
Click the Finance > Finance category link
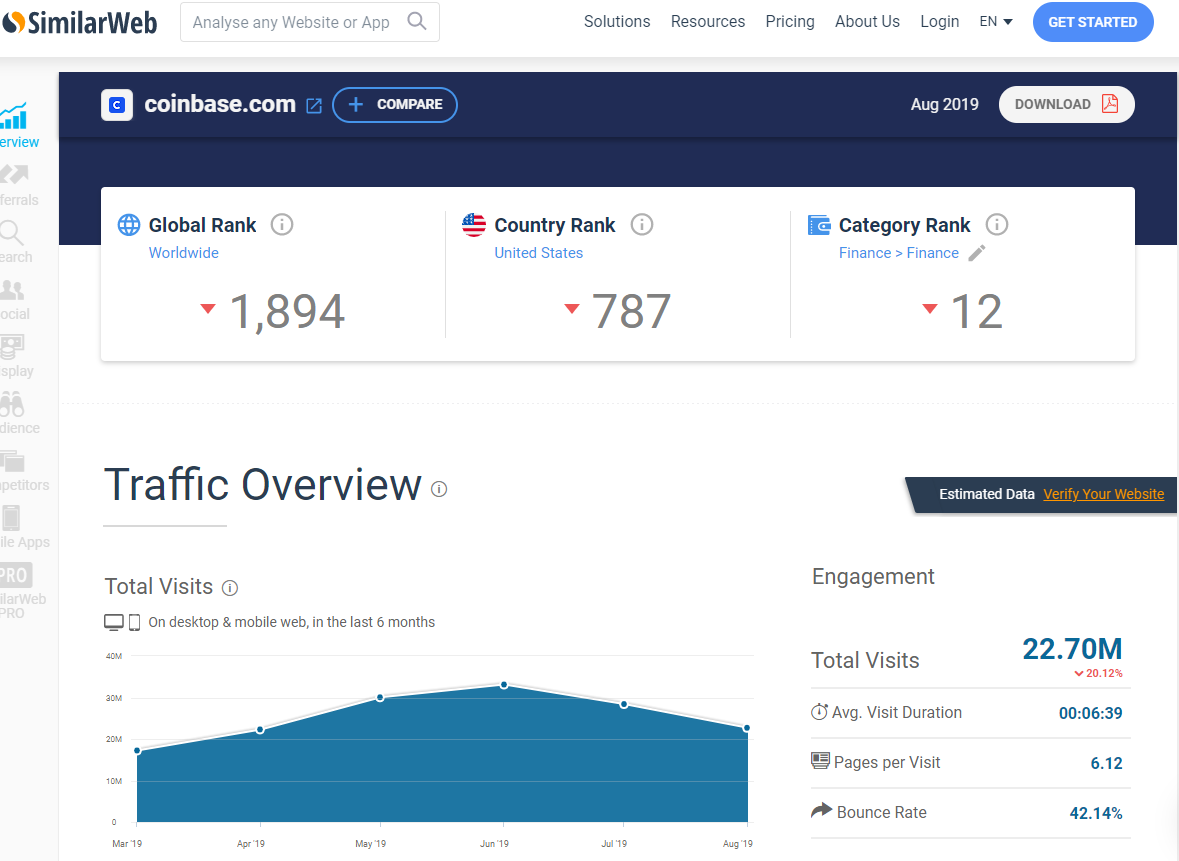[x=899, y=253]
